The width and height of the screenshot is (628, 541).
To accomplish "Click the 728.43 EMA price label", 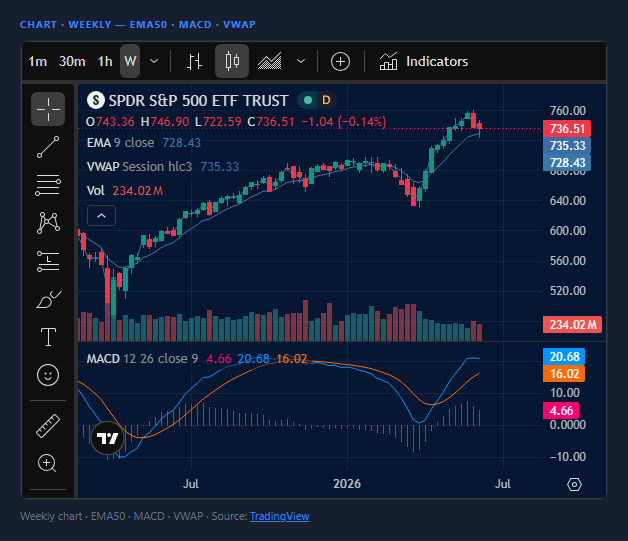I will (x=567, y=163).
